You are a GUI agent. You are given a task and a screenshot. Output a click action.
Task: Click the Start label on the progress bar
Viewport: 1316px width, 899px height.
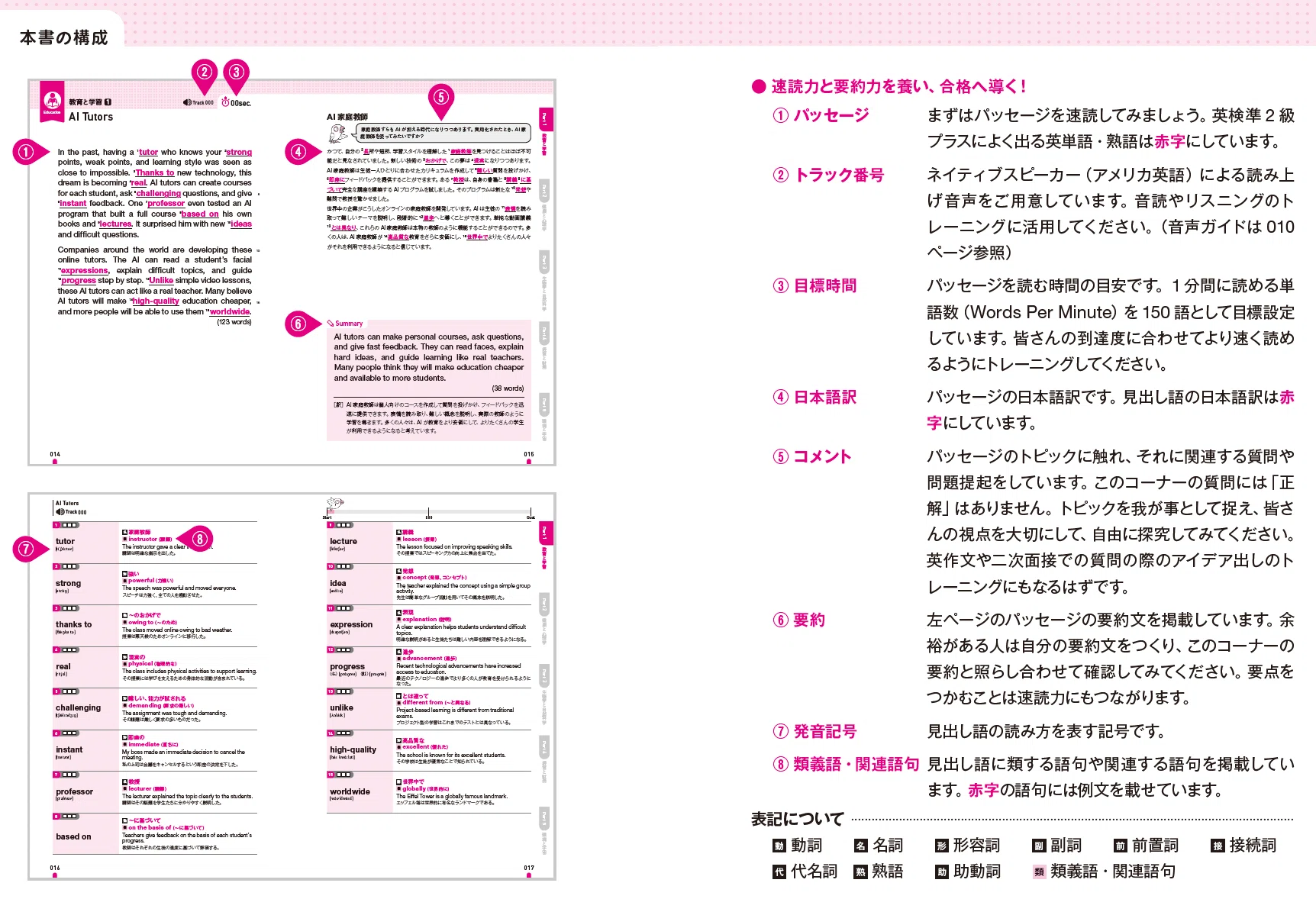[327, 517]
